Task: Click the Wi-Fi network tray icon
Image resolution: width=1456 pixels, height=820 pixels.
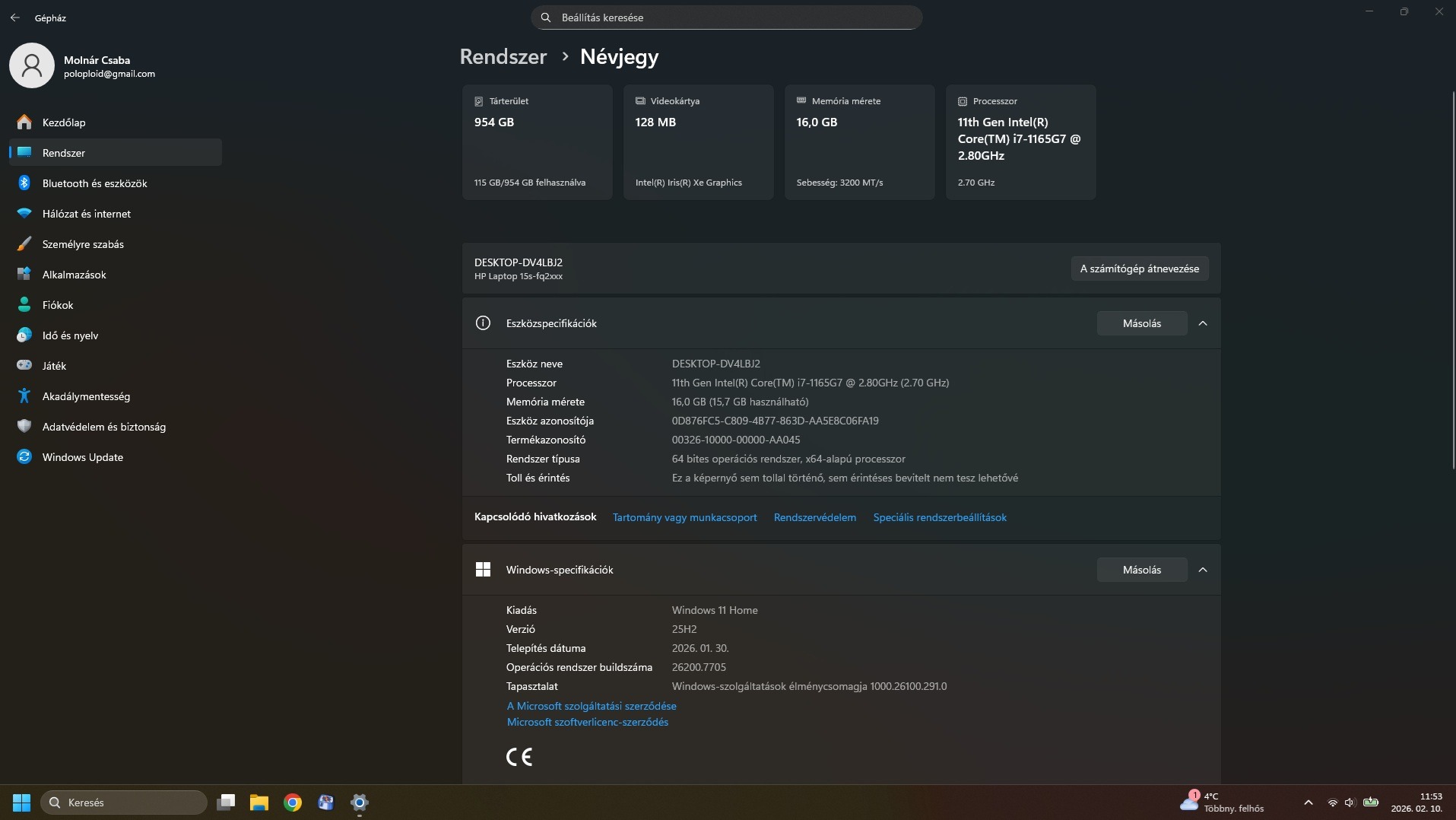Action: 1332,803
